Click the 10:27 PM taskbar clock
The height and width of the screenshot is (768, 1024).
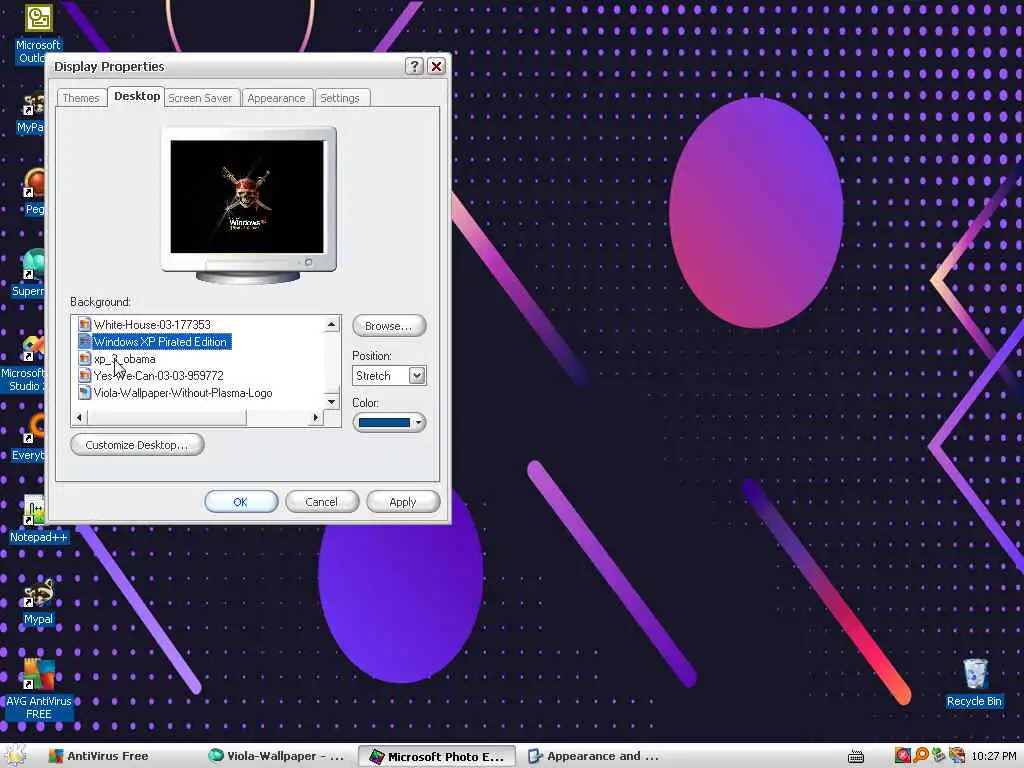(993, 756)
